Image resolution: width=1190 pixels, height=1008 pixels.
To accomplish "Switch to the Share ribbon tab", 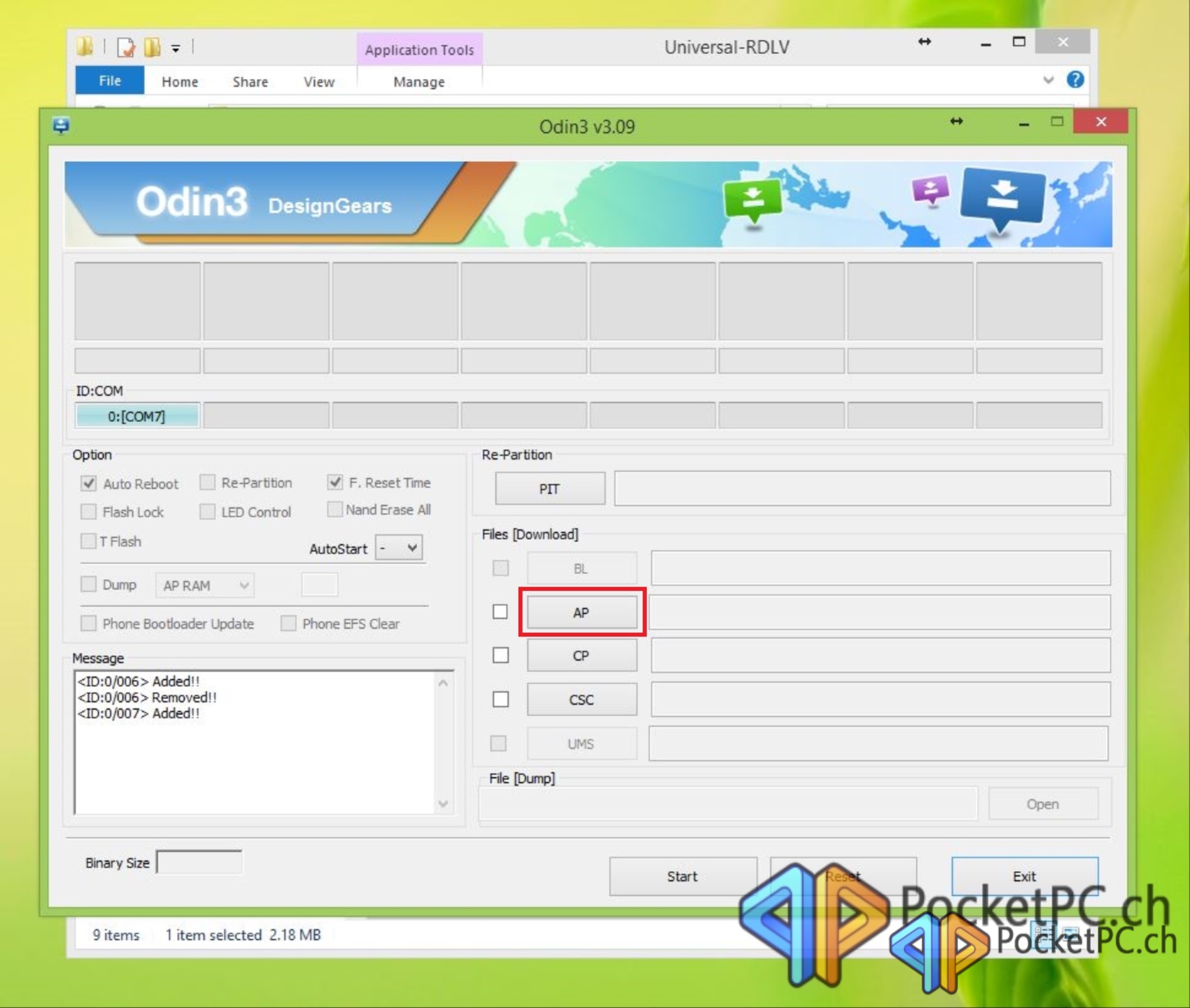I will (x=250, y=82).
